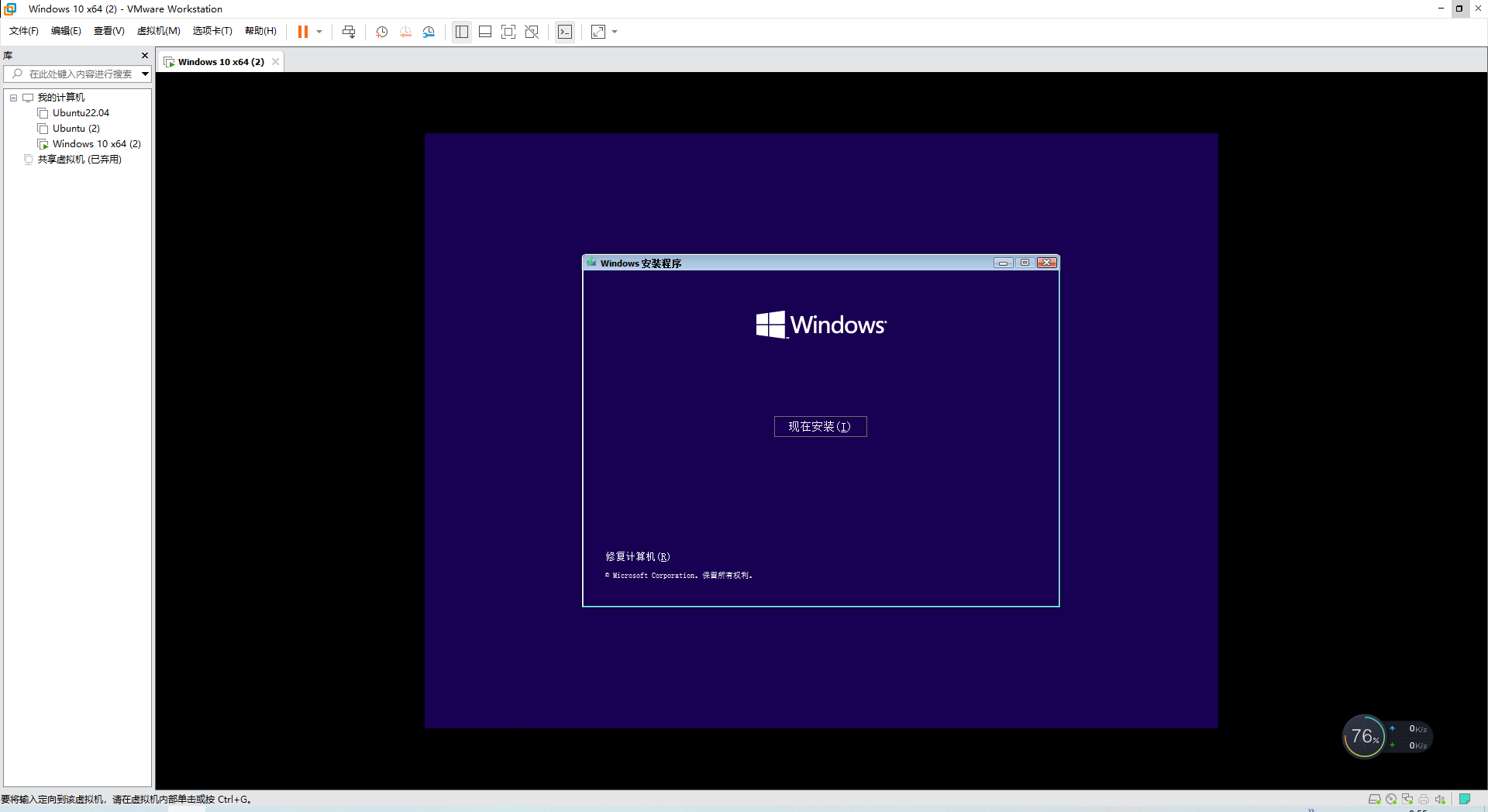Click the CD/DVD drive status icon
The width and height of the screenshot is (1488, 812).
[x=1391, y=800]
